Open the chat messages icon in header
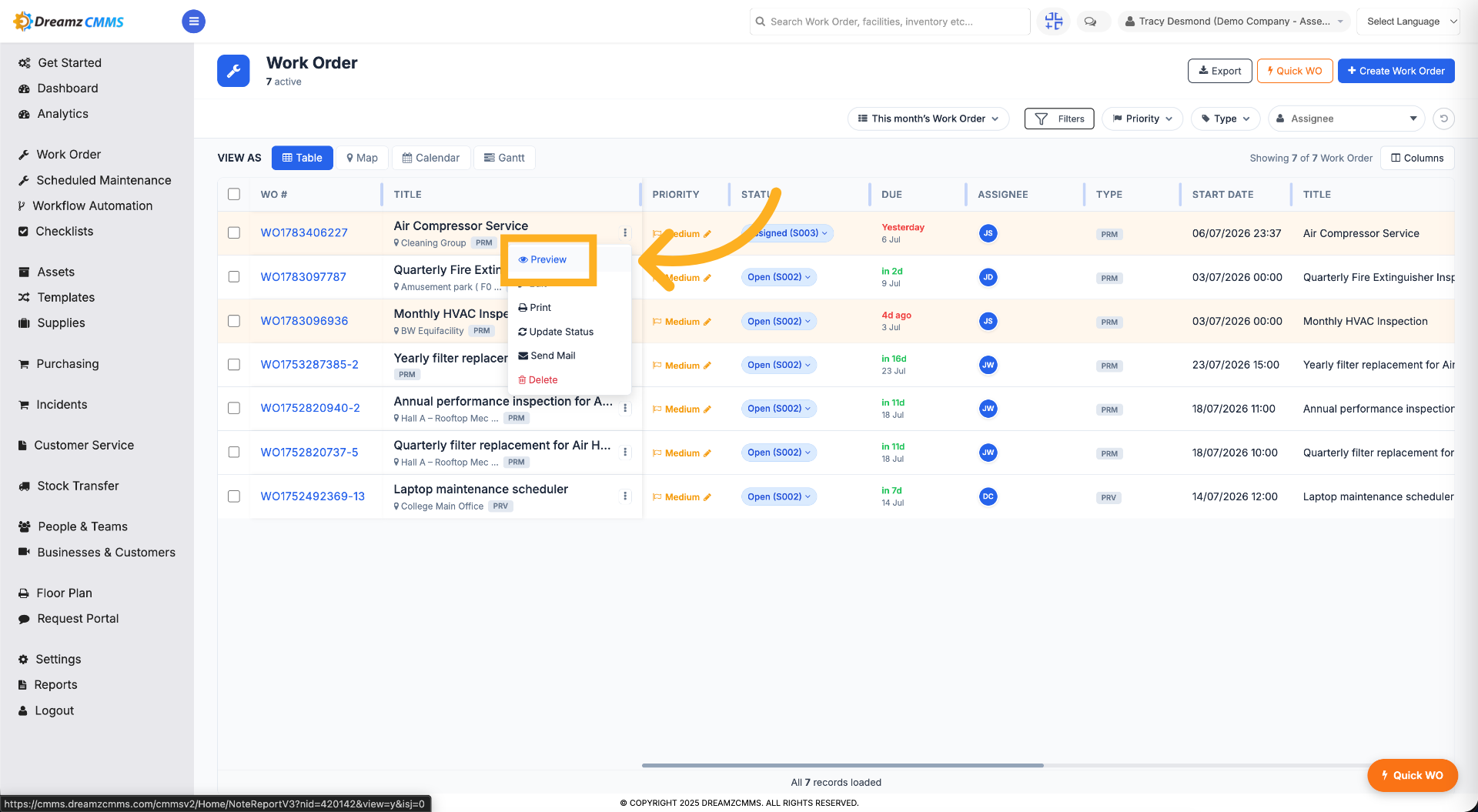 coord(1090,22)
